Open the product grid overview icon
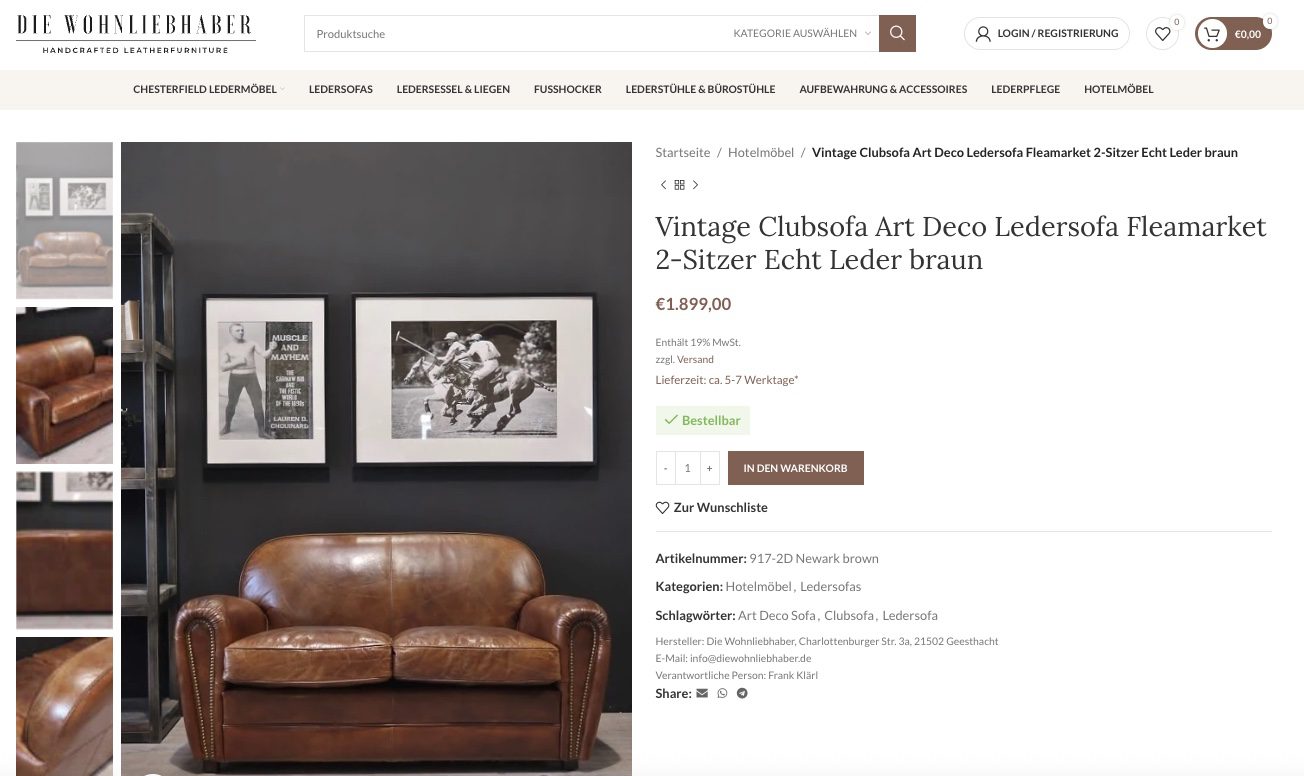 679,185
